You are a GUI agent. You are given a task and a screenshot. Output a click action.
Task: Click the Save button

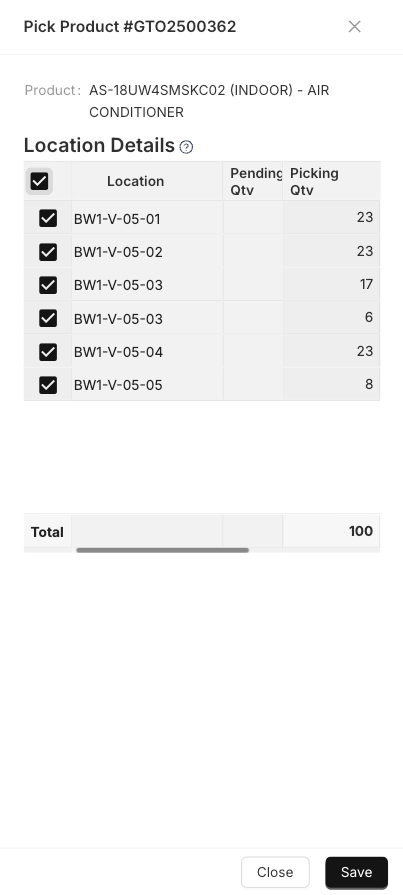(357, 872)
